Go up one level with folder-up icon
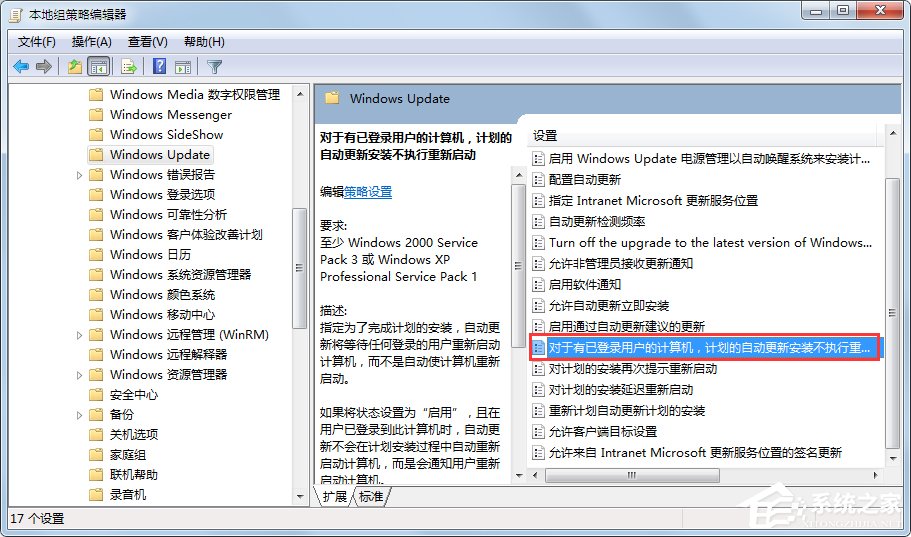 74,67
